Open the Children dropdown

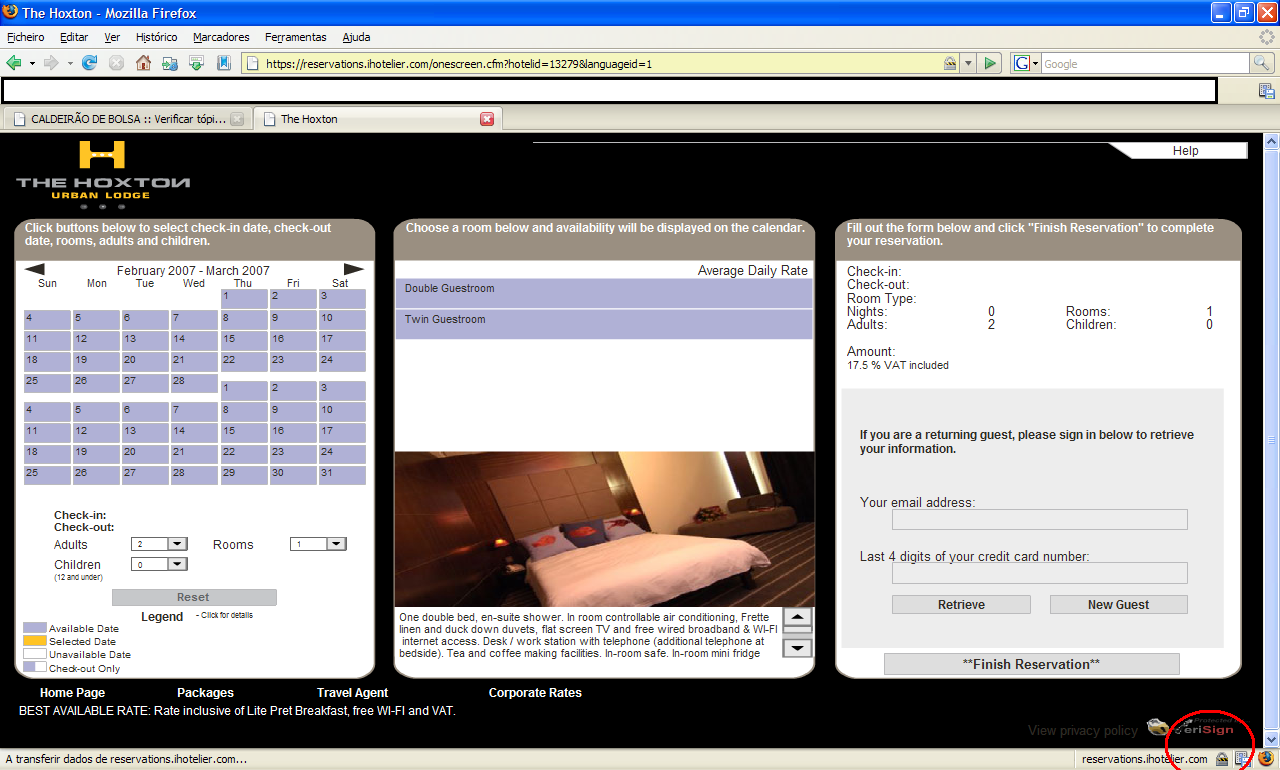[x=159, y=564]
